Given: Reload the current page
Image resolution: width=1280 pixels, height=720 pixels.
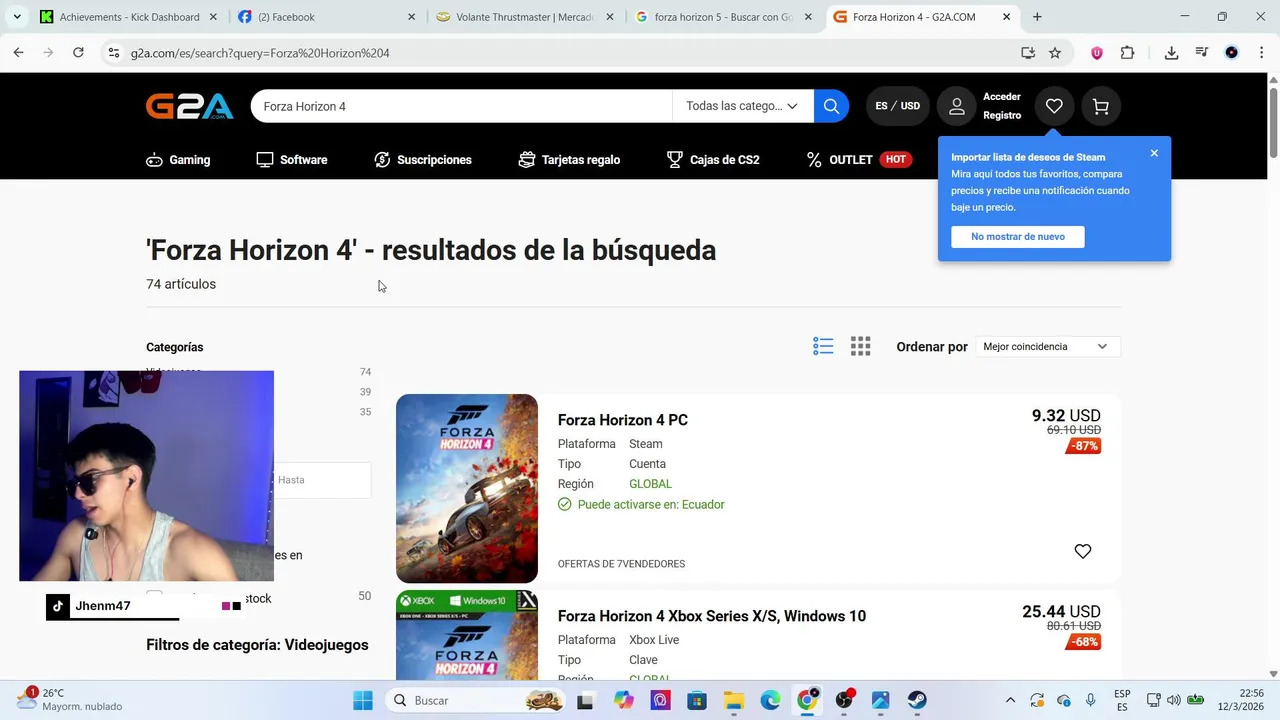Looking at the screenshot, I should (78, 53).
